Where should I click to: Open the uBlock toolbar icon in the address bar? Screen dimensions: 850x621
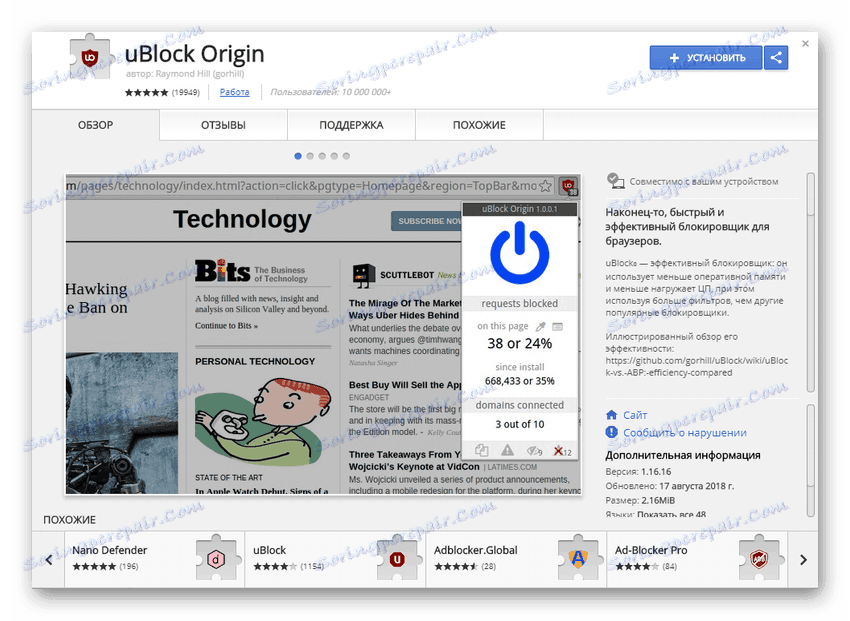567,186
